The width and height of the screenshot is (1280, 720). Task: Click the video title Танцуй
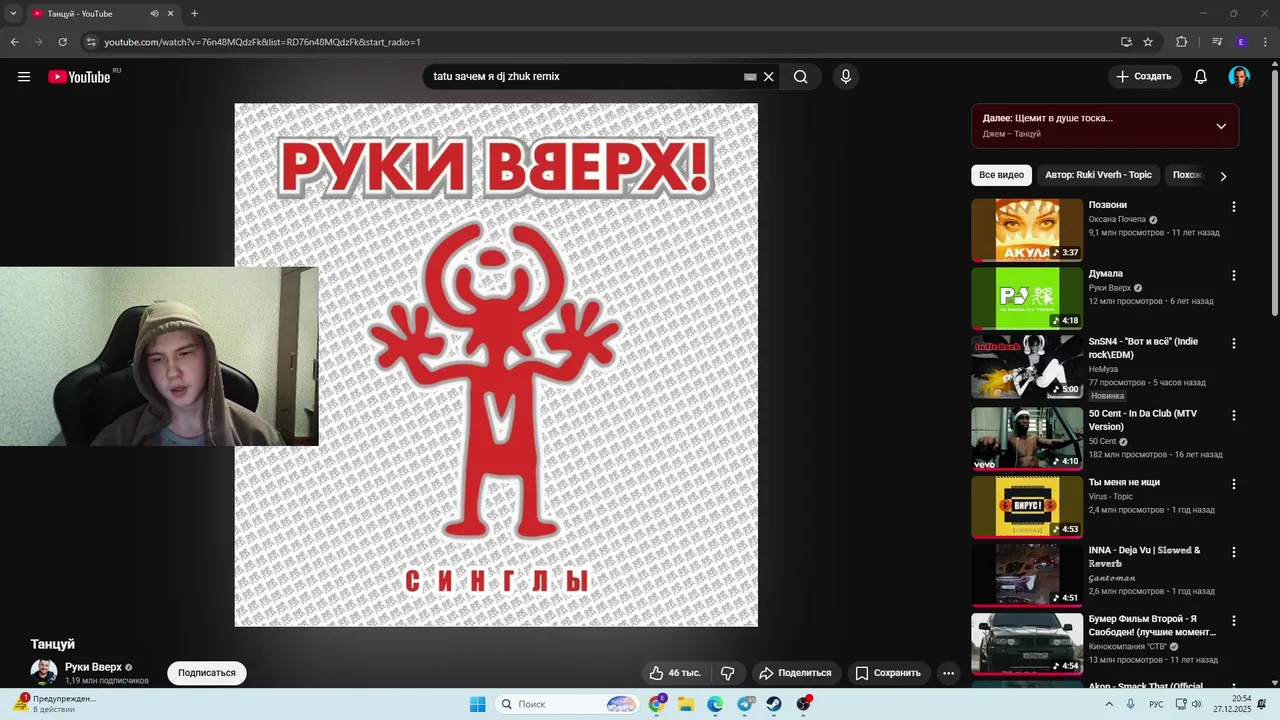[x=53, y=644]
